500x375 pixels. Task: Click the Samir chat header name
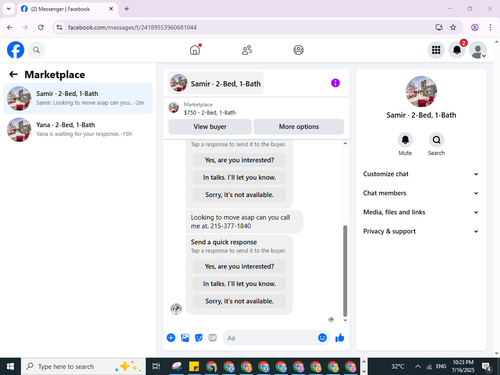226,84
